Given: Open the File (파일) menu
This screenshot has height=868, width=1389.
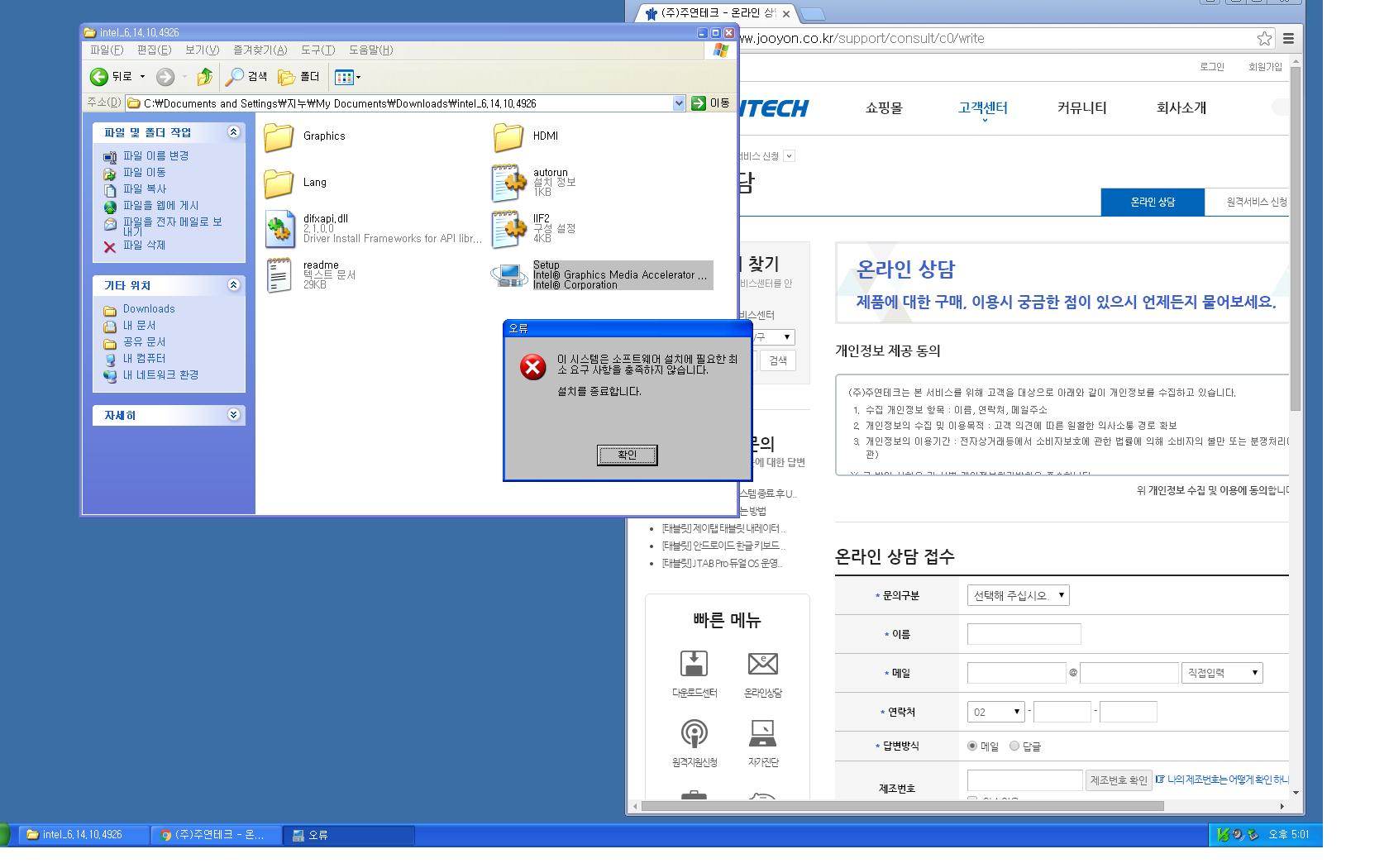Looking at the screenshot, I should click(107, 50).
